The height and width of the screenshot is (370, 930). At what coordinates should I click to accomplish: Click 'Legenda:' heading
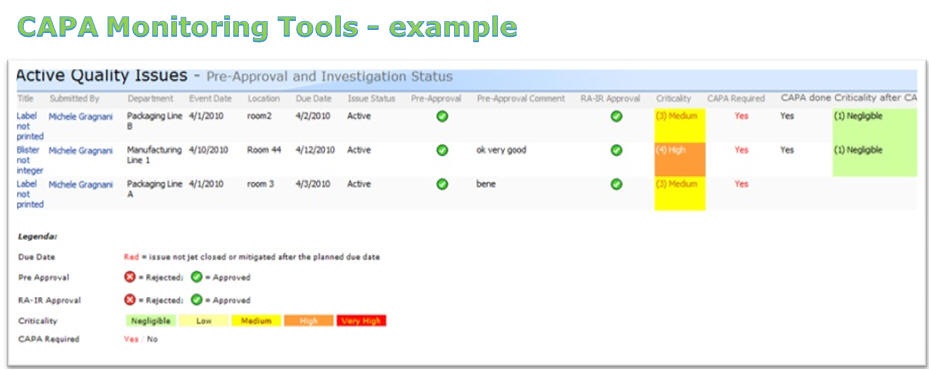37,237
